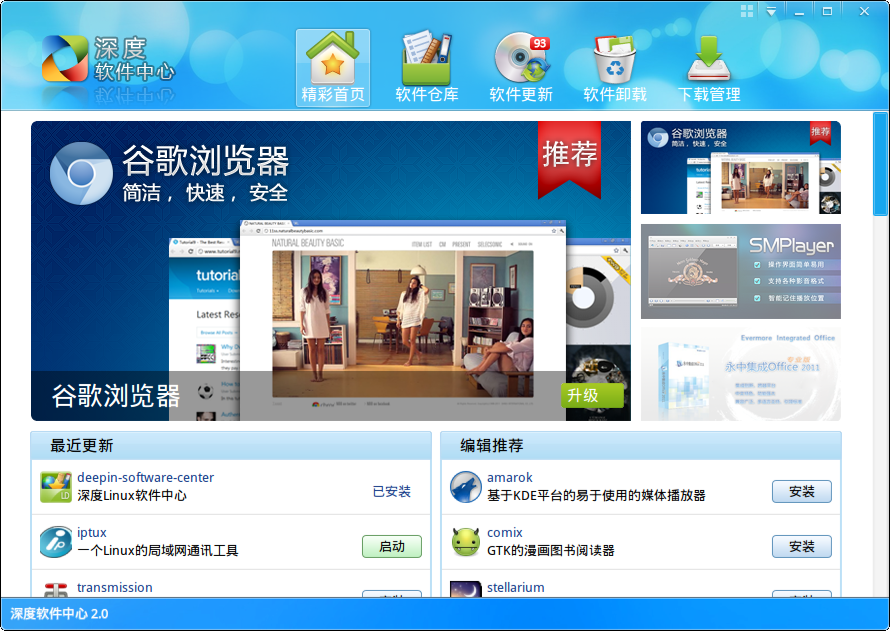Screen dimensions: 890x631
Task: Click the grid icon in title bar
Action: coord(747,11)
